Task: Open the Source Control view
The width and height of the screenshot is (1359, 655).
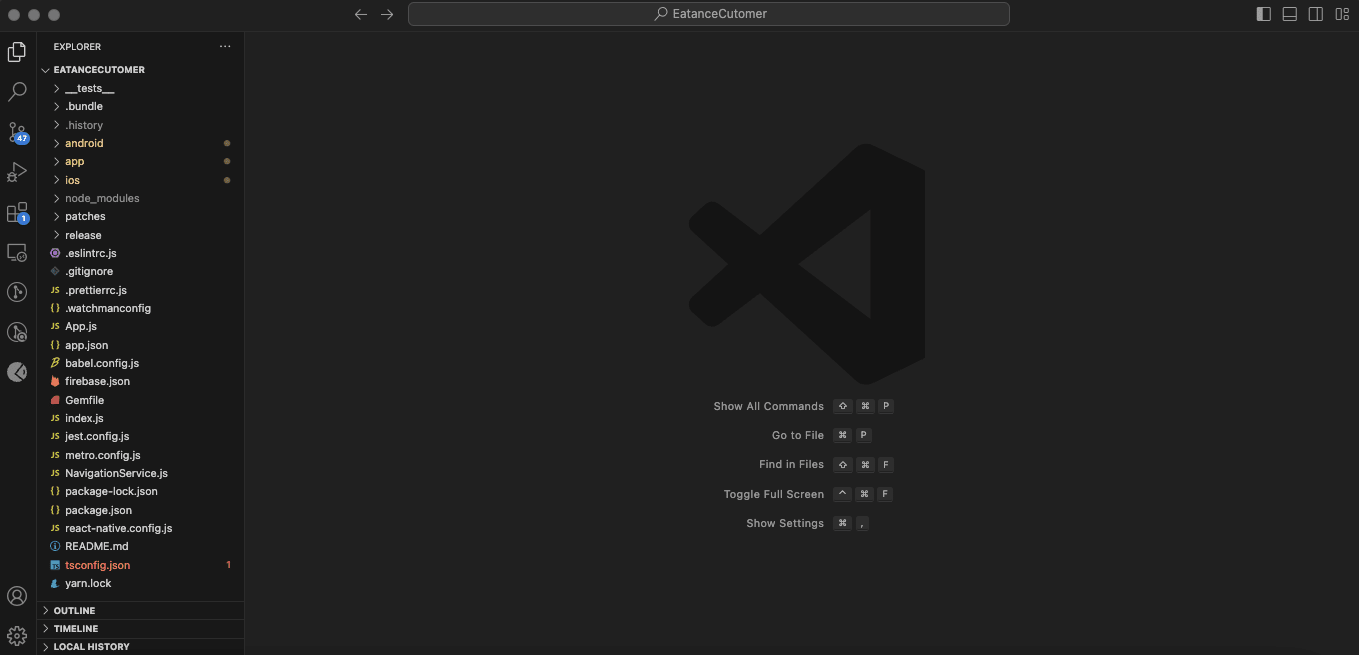Action: 18,133
